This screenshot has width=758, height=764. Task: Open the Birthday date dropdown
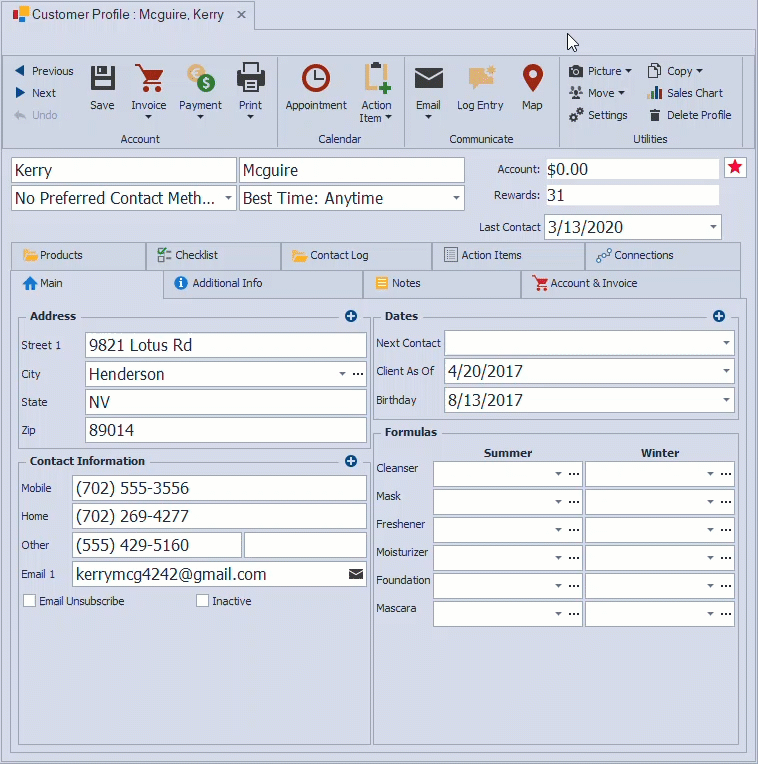tap(726, 400)
